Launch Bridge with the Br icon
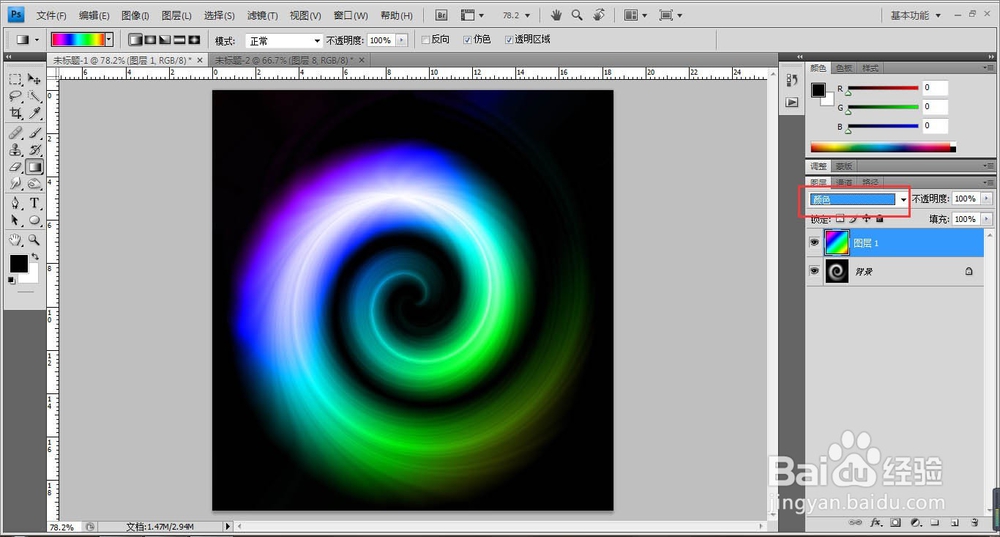1000x537 pixels. click(x=441, y=15)
